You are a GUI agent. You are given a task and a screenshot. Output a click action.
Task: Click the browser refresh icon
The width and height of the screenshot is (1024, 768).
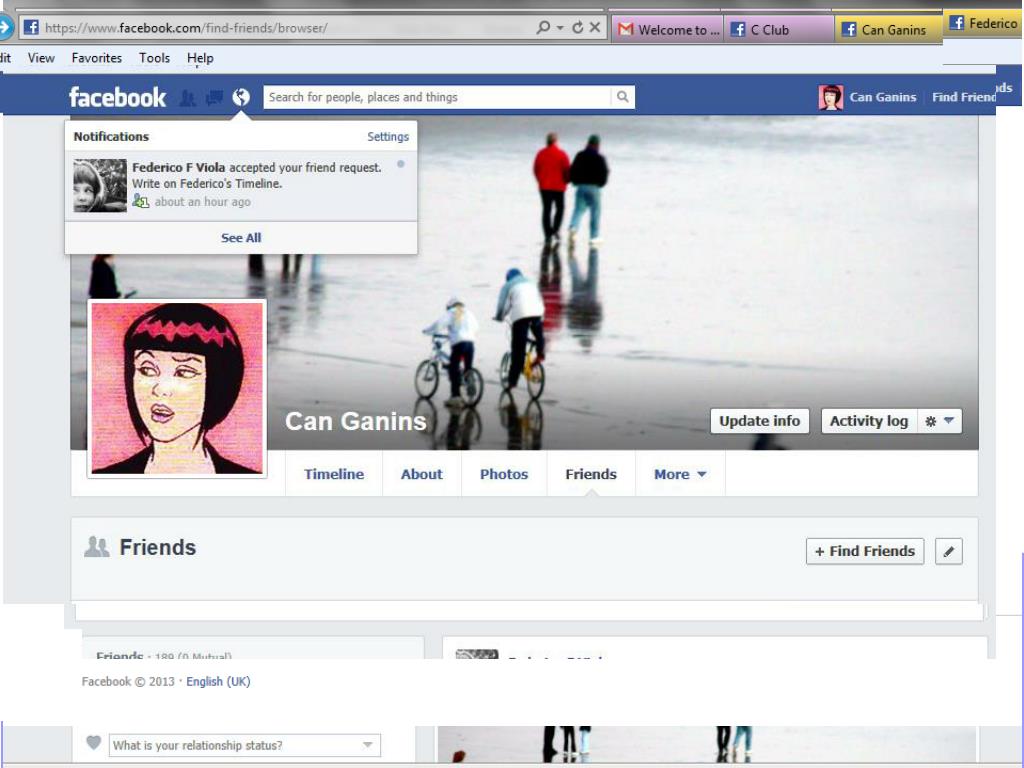pyautogui.click(x=577, y=27)
